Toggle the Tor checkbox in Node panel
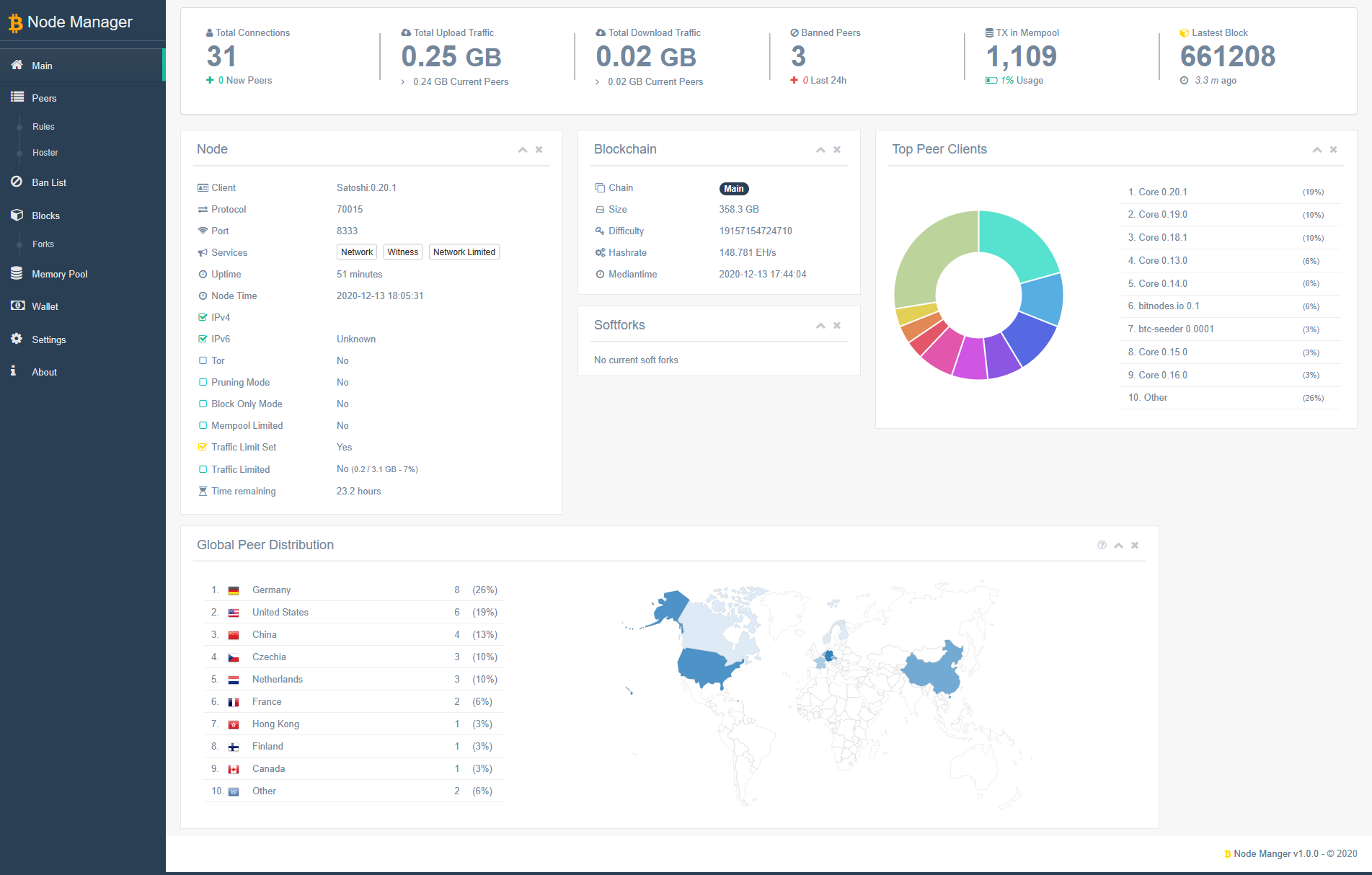This screenshot has width=1372, height=875. pyautogui.click(x=203, y=360)
